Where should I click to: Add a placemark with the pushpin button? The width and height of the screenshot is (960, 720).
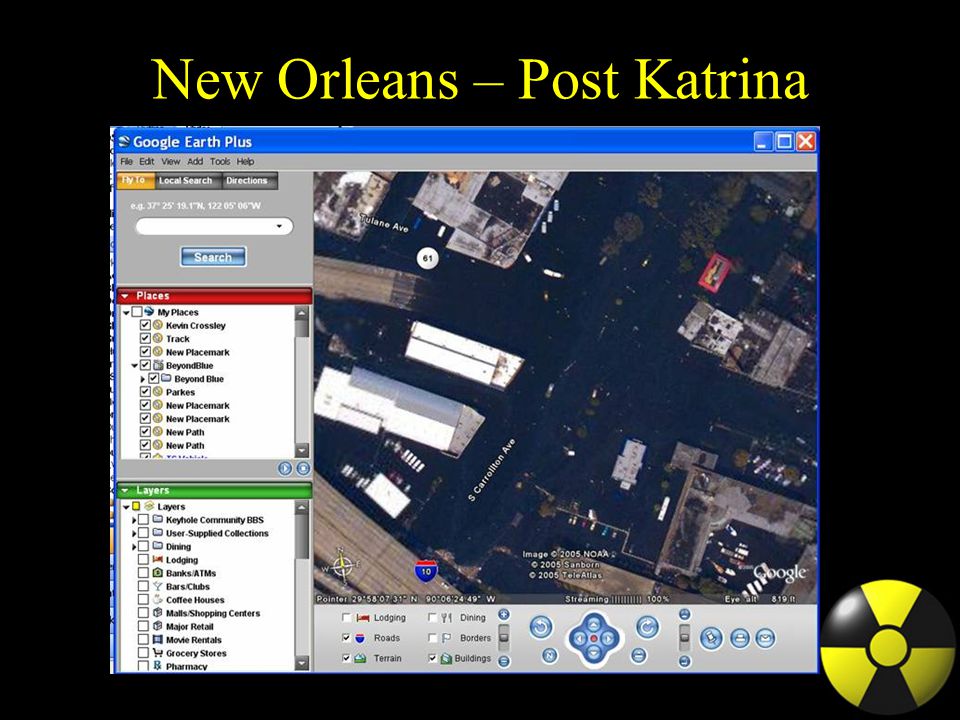711,639
